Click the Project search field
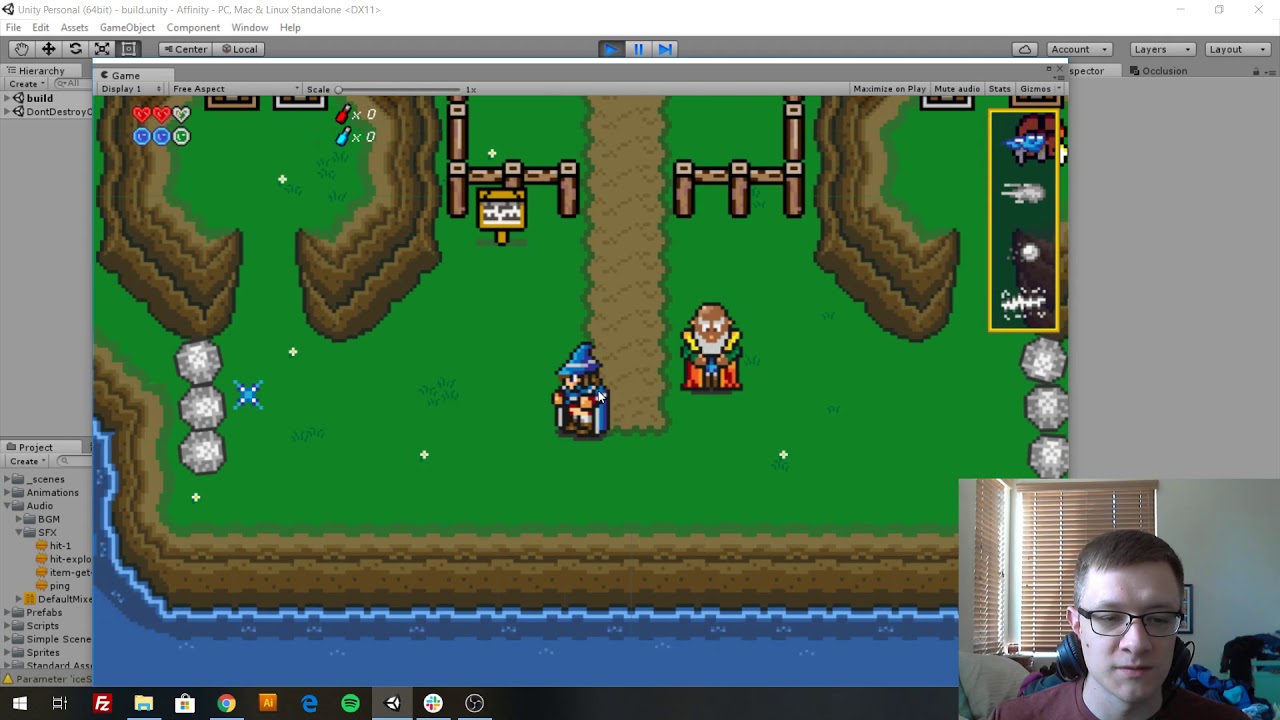This screenshot has width=1280, height=720. click(72, 461)
